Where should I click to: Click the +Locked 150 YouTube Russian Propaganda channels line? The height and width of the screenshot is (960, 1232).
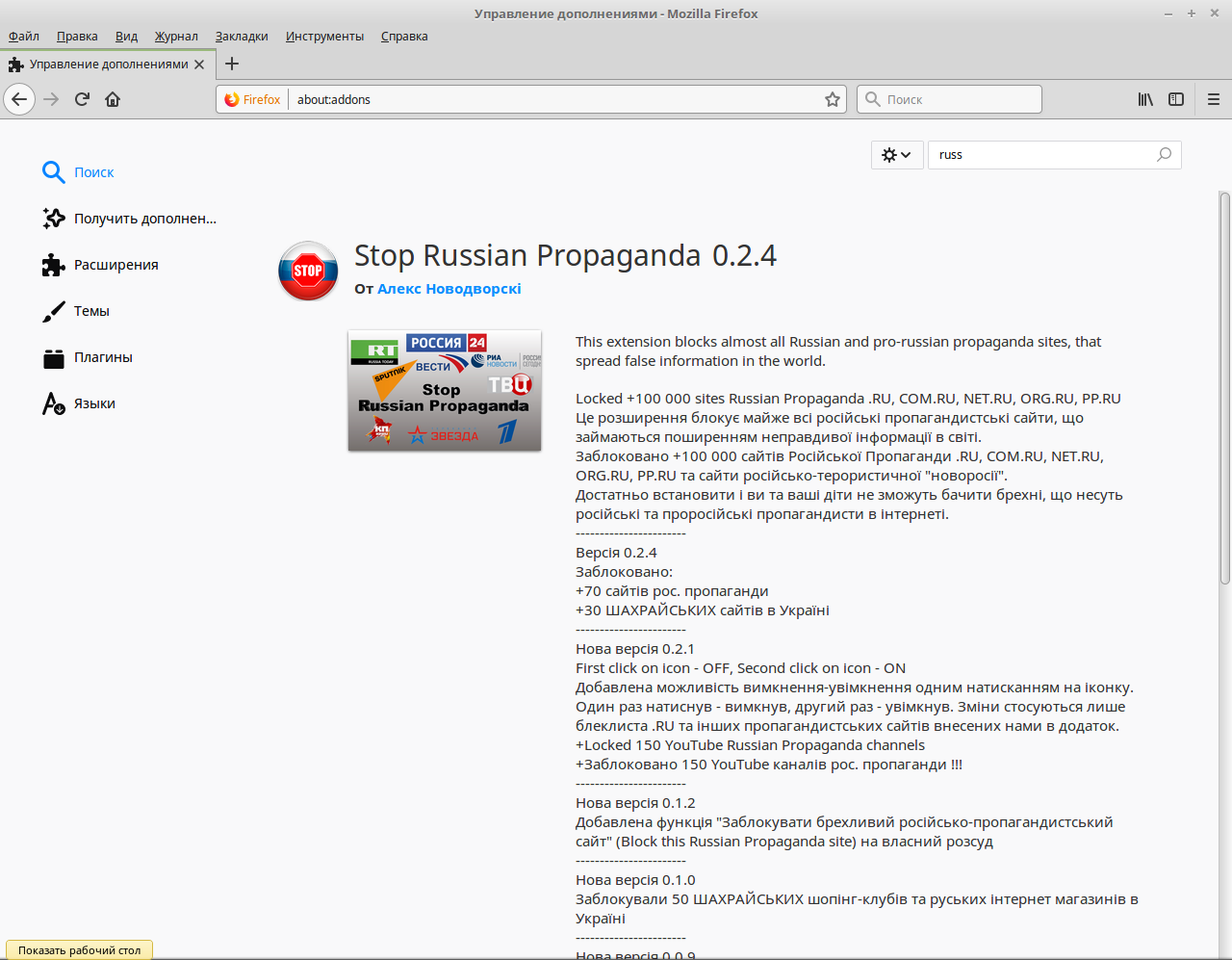point(750,745)
